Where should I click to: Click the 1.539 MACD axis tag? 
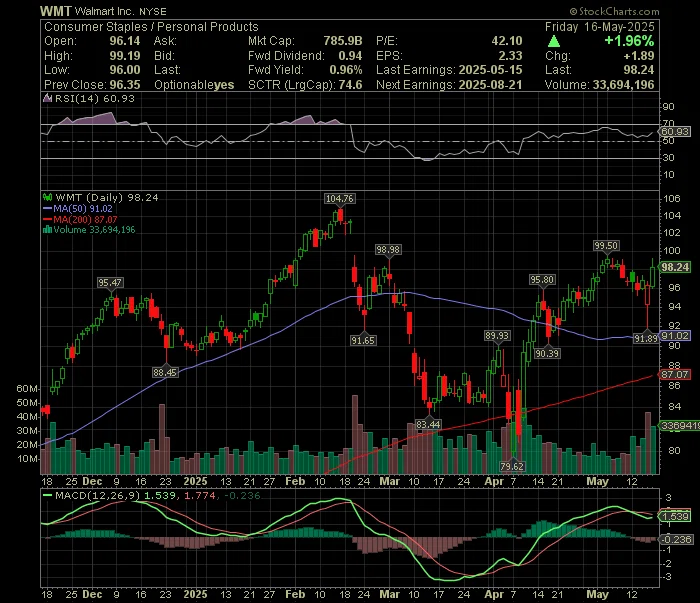(x=675, y=516)
